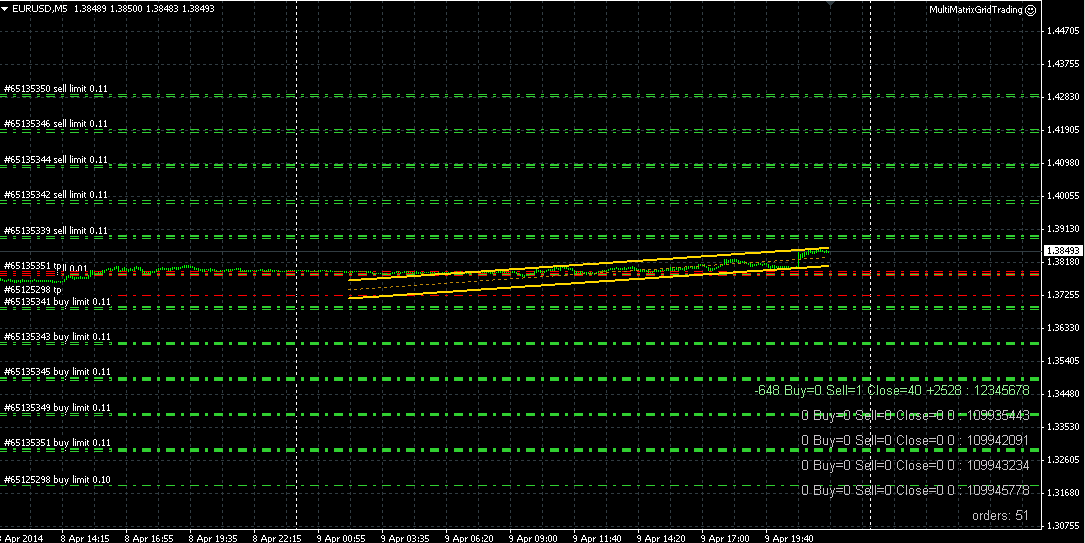
Task: Click the orders: 51 counter text
Action: pyautogui.click(x=1001, y=515)
